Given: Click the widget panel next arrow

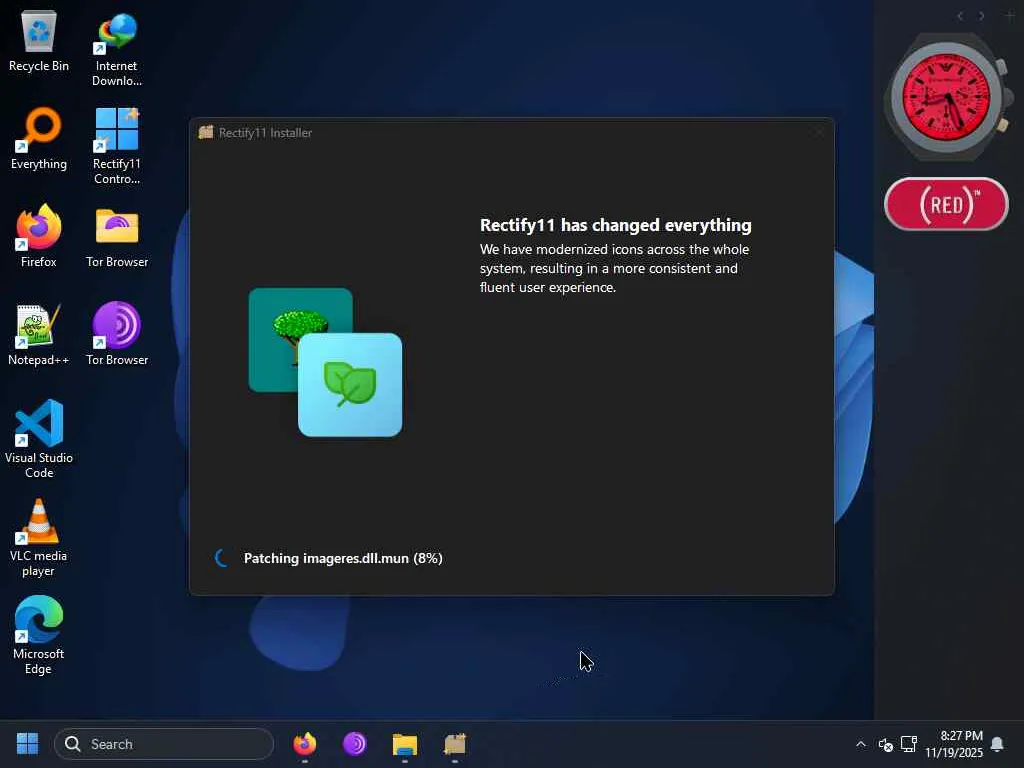Looking at the screenshot, I should (981, 16).
